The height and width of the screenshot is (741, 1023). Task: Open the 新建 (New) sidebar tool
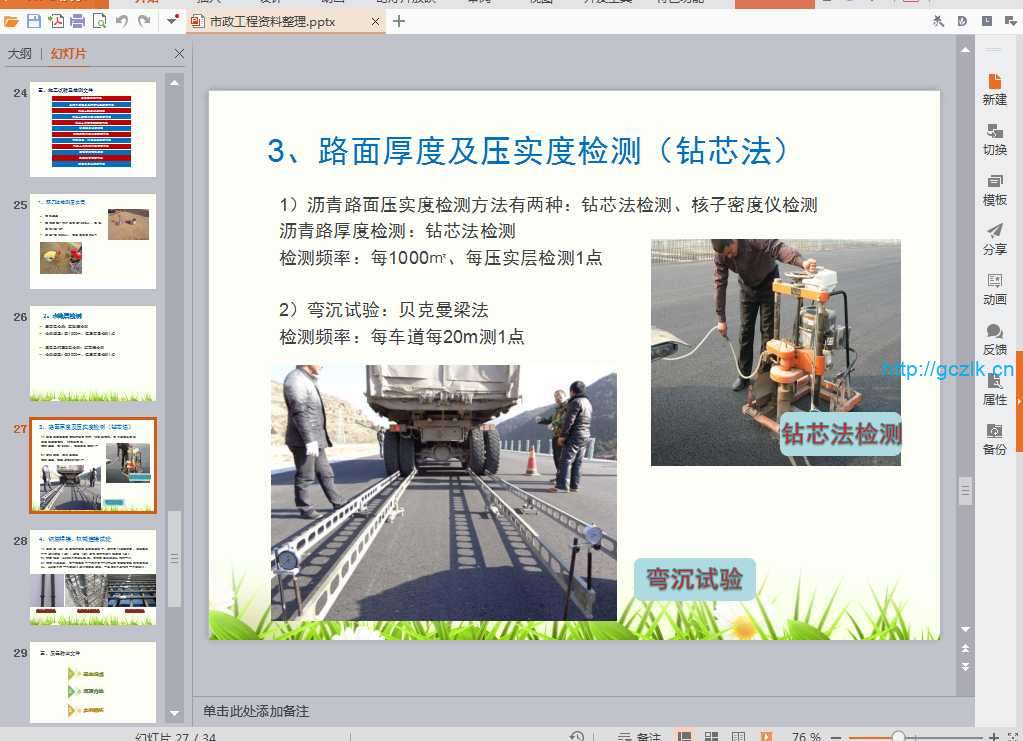point(994,89)
